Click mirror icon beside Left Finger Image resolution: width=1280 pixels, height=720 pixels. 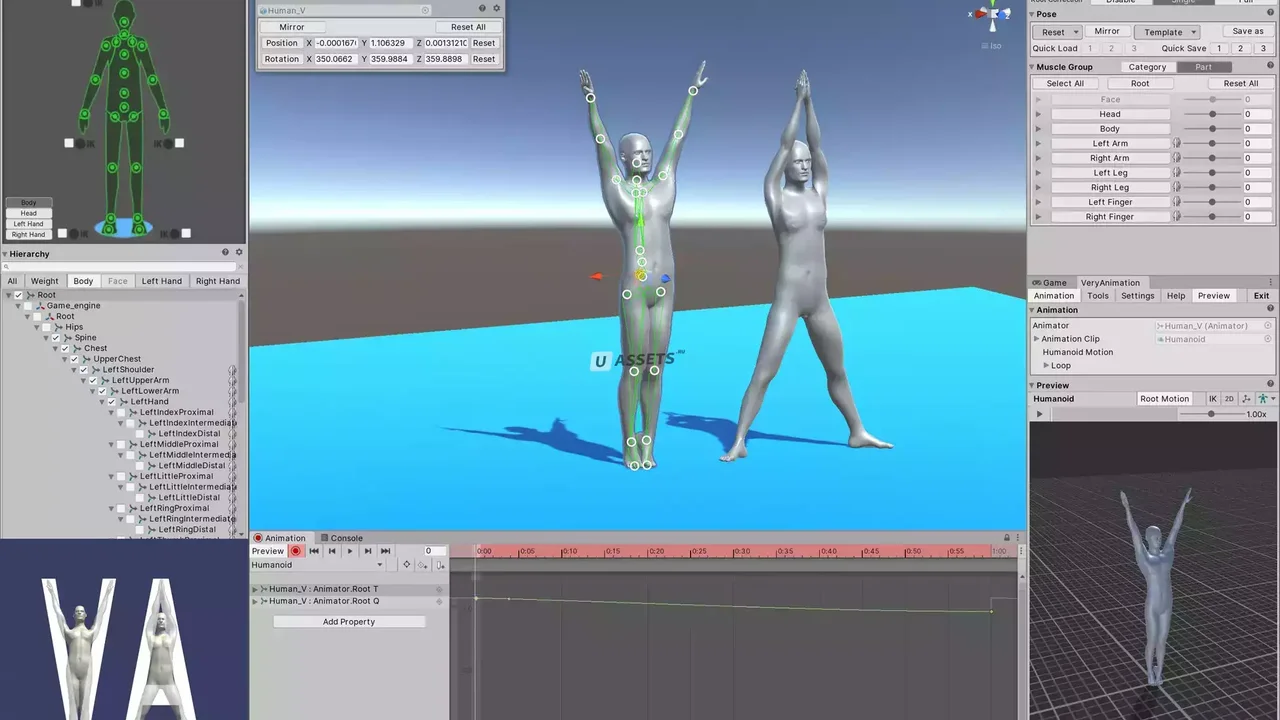[x=1177, y=202]
